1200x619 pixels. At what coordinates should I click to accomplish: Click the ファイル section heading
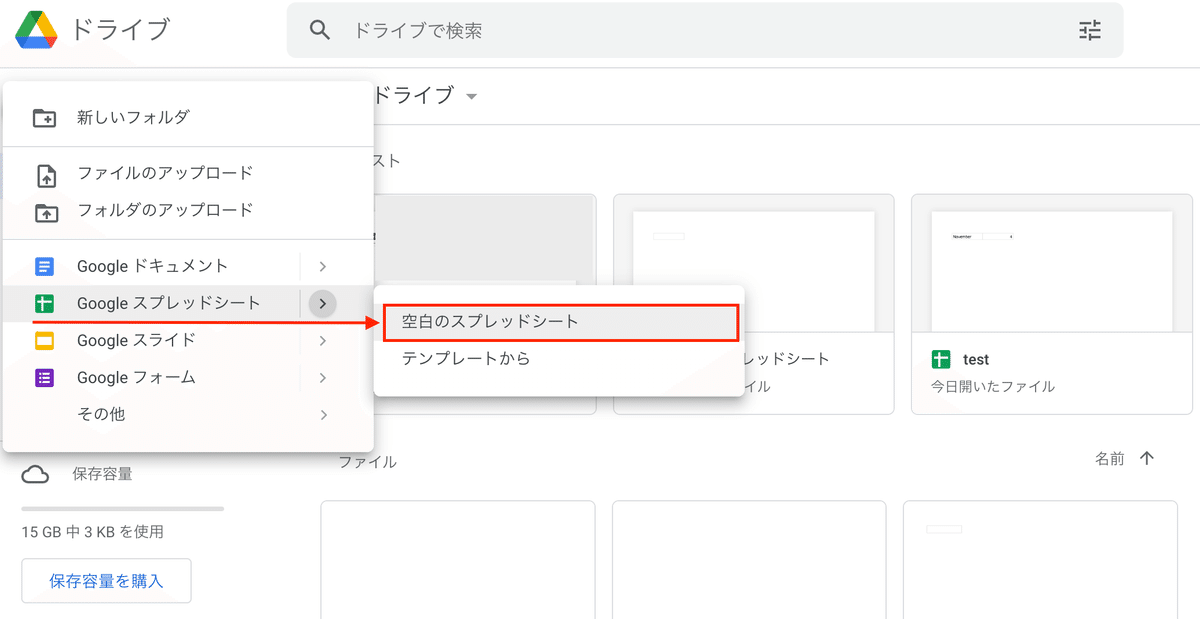pos(367,462)
